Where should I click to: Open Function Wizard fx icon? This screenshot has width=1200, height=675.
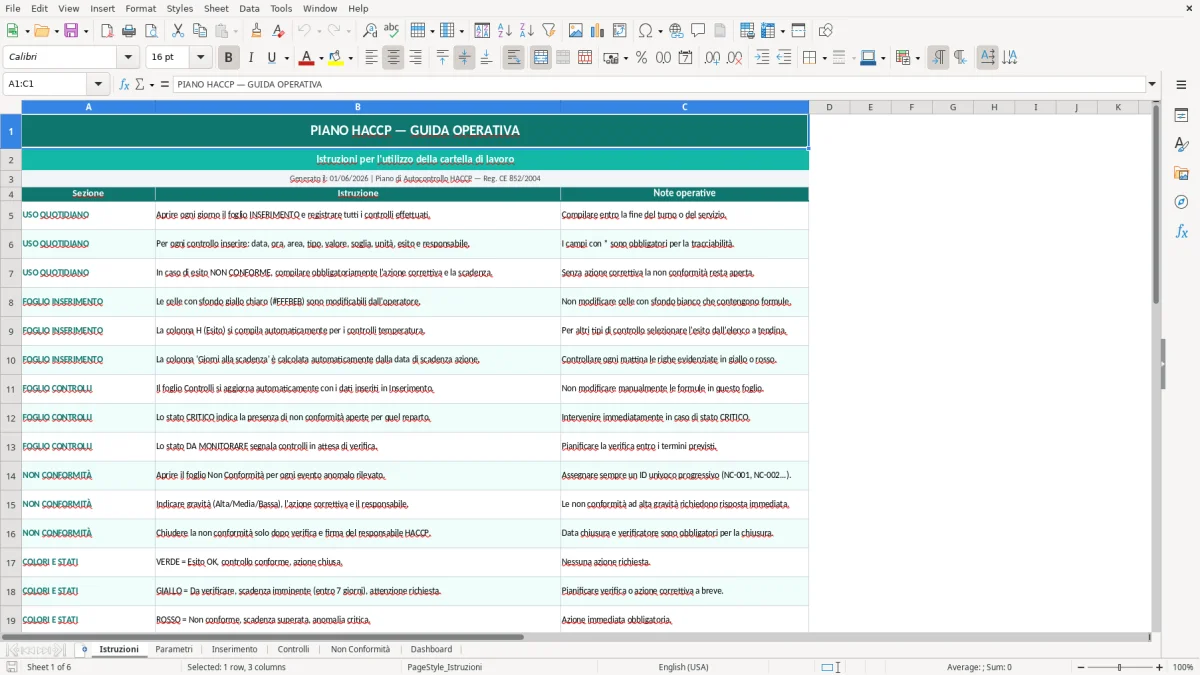(x=125, y=84)
